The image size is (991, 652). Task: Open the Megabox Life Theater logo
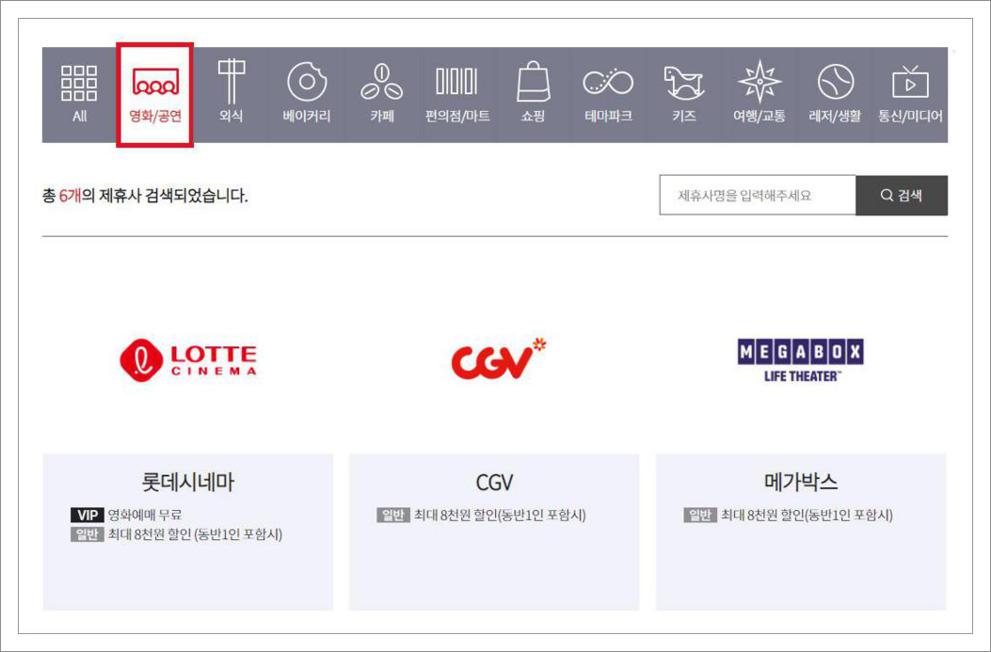[x=801, y=360]
